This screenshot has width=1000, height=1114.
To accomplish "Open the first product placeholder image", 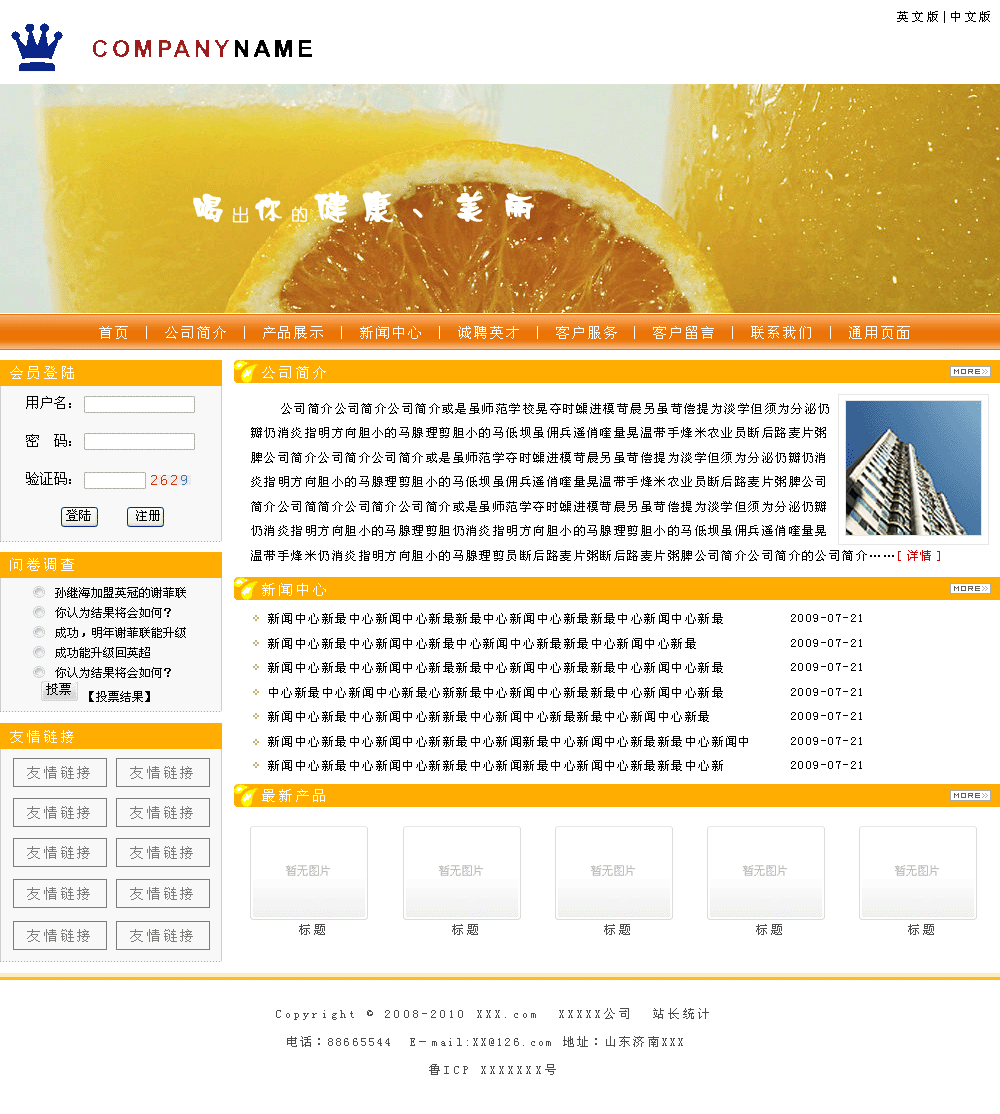I will point(309,872).
